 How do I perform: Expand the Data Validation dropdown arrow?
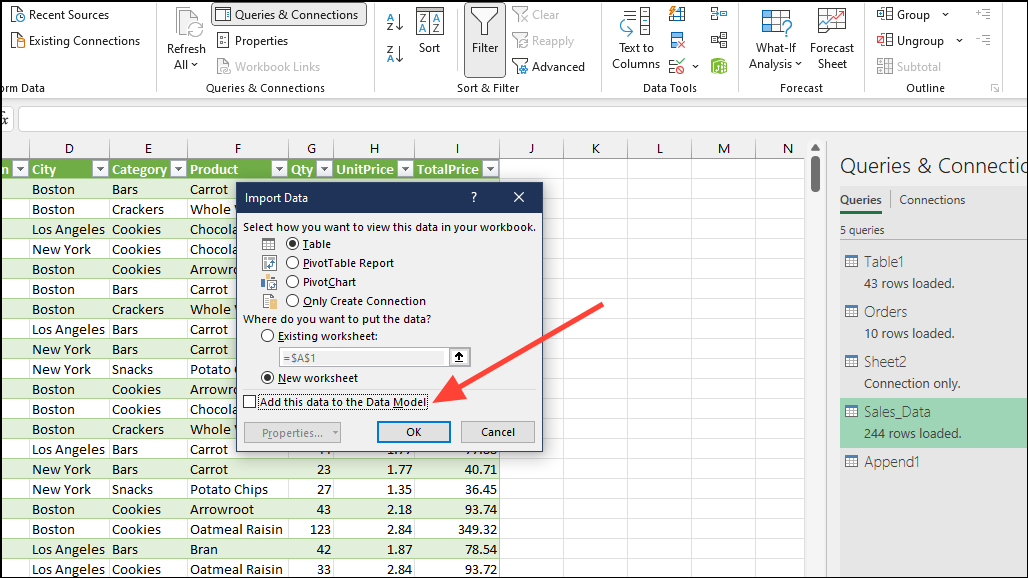[x=697, y=66]
